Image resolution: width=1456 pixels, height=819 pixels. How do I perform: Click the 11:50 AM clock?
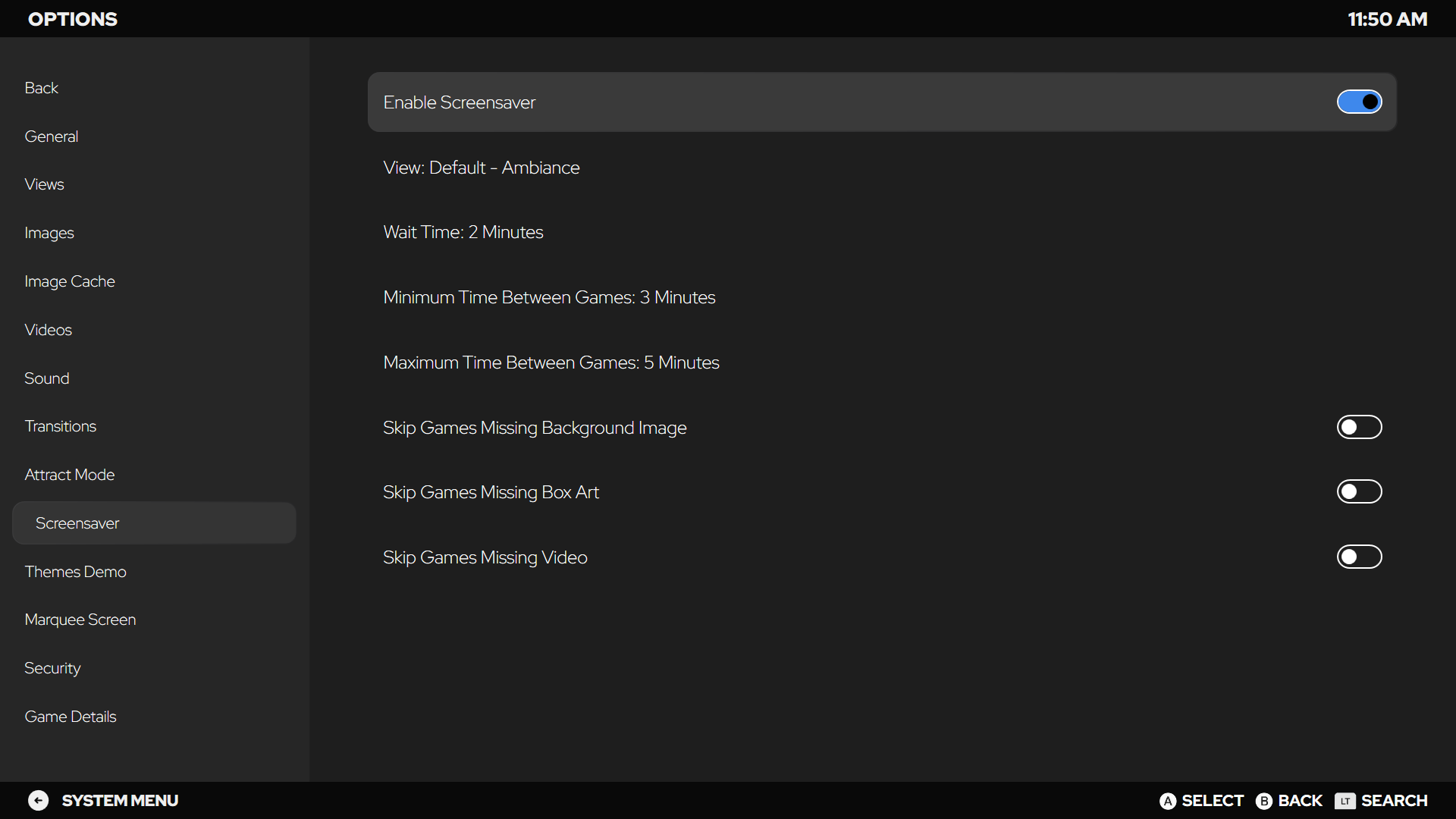pos(1387,19)
